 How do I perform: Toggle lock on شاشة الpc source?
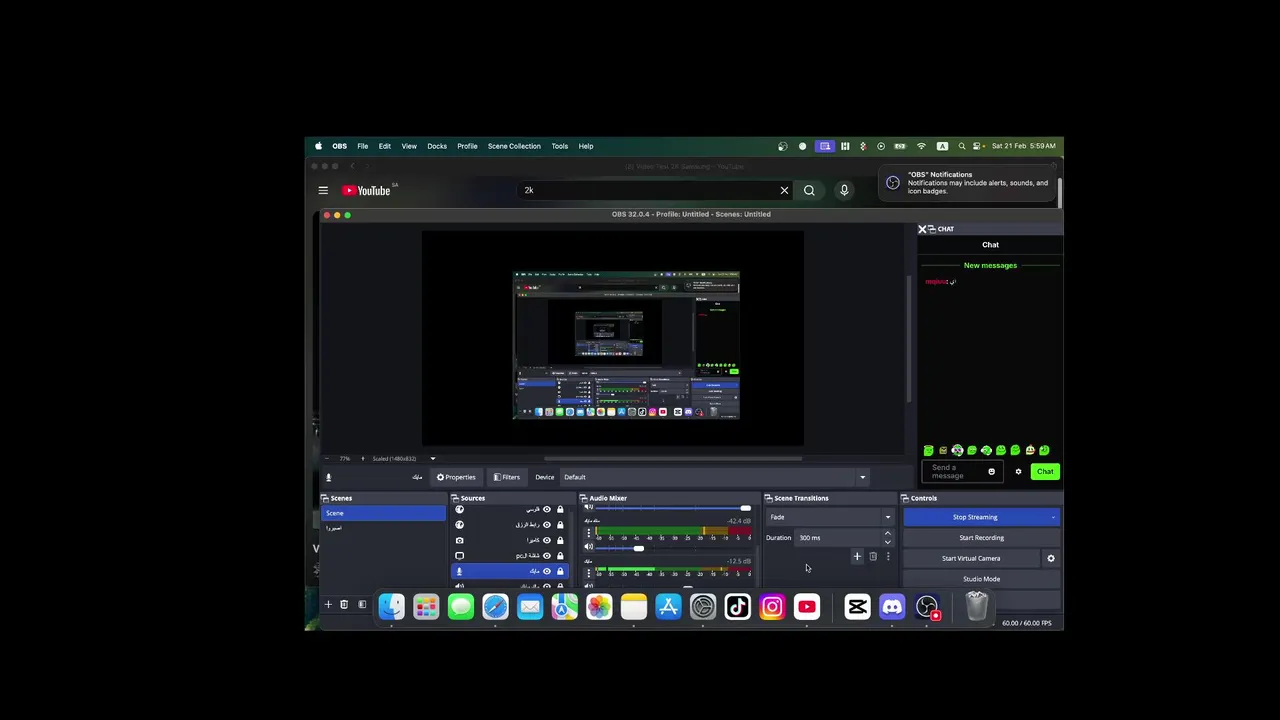560,555
